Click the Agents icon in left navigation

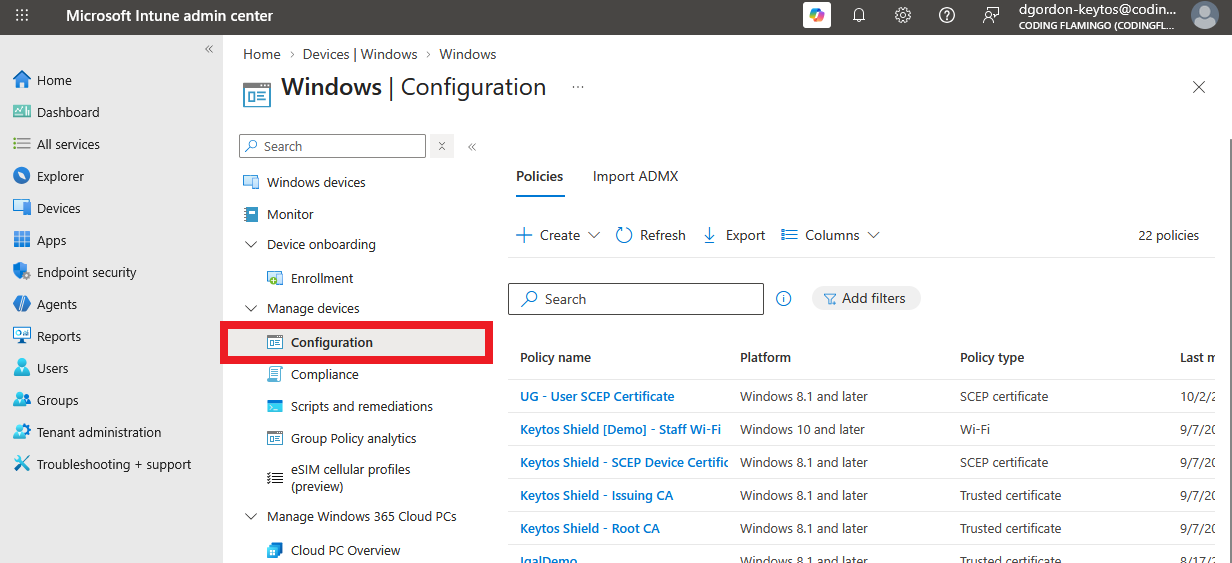pos(22,304)
